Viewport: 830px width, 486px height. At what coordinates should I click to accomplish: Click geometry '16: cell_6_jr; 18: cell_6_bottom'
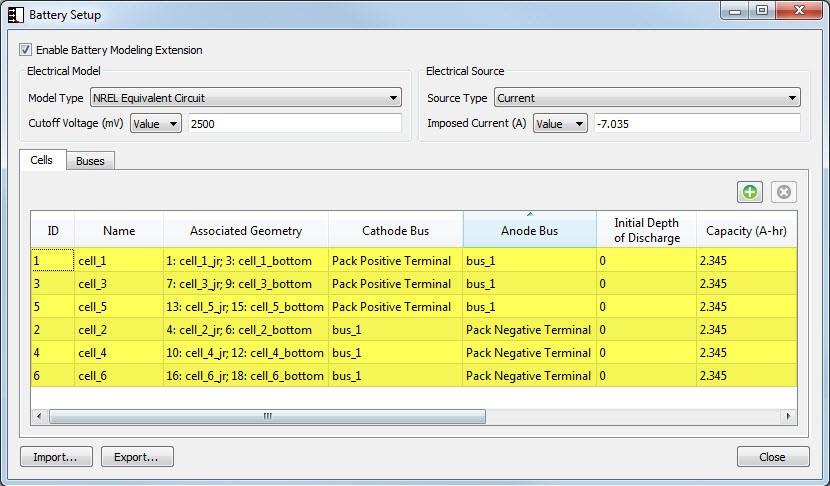pos(245,376)
